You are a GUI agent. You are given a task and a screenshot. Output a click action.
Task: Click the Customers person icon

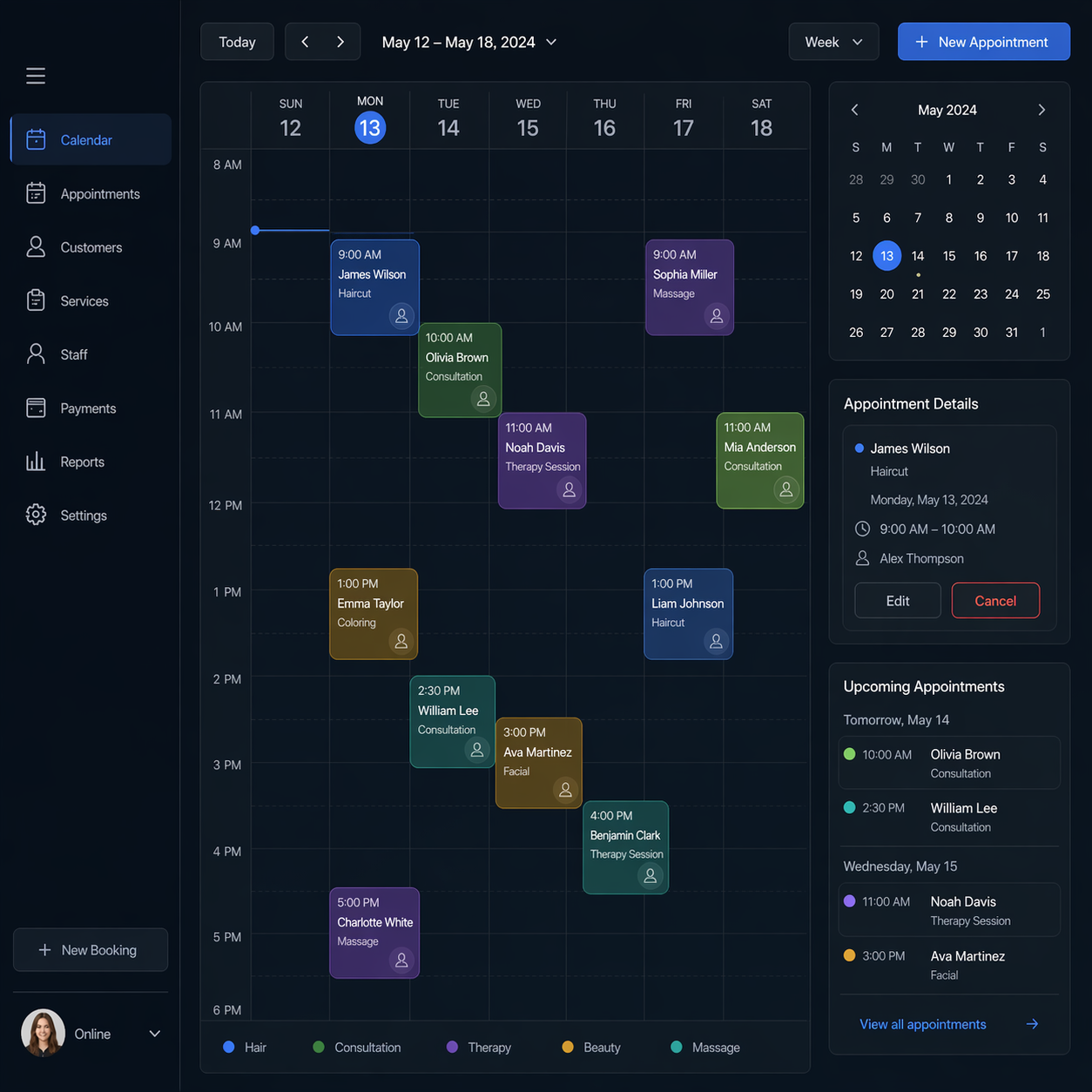click(36, 247)
